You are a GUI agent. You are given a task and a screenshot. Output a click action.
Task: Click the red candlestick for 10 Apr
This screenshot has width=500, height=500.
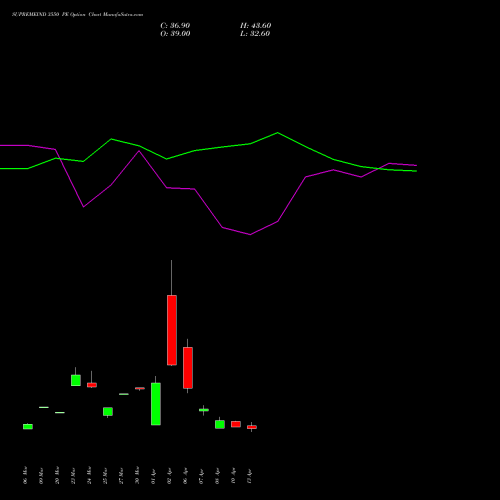(236, 424)
